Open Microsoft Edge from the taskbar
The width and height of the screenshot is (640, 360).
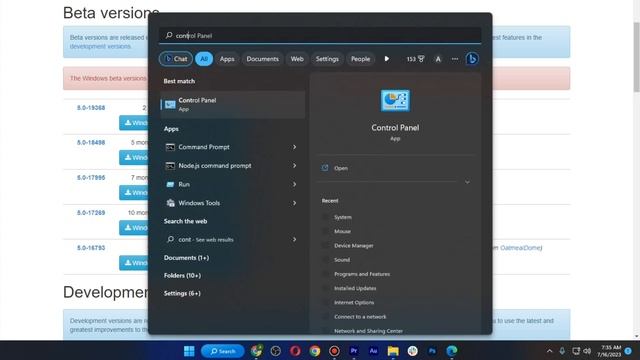click(452, 351)
